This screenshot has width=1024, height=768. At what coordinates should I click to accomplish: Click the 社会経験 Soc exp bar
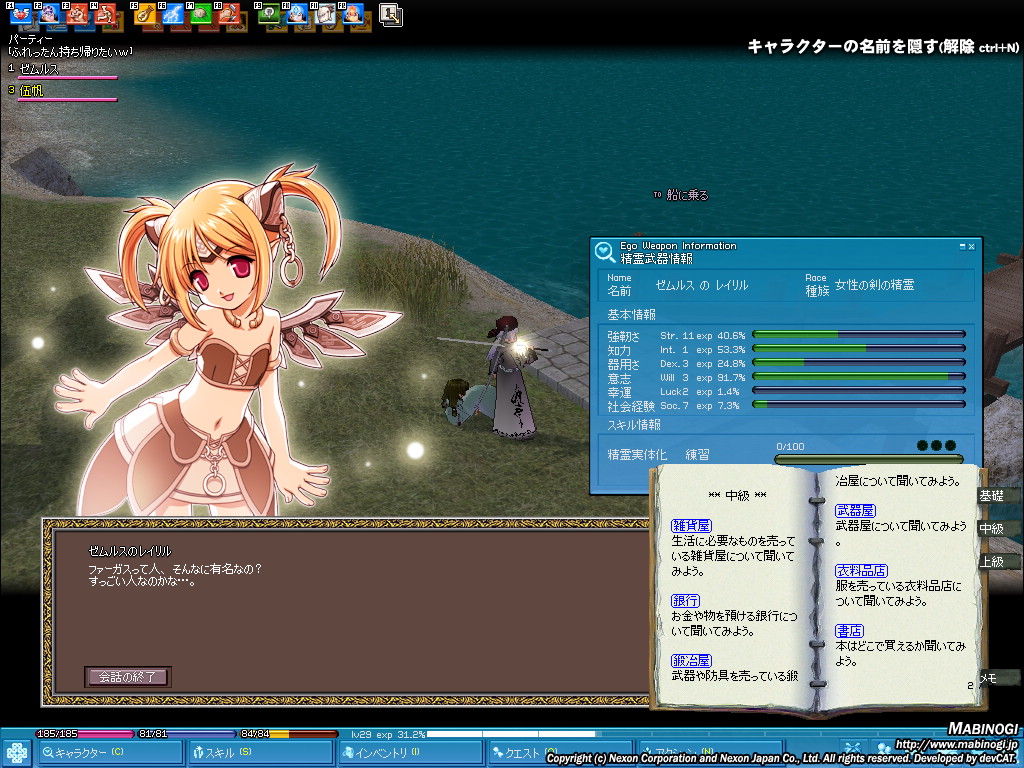[x=859, y=405]
